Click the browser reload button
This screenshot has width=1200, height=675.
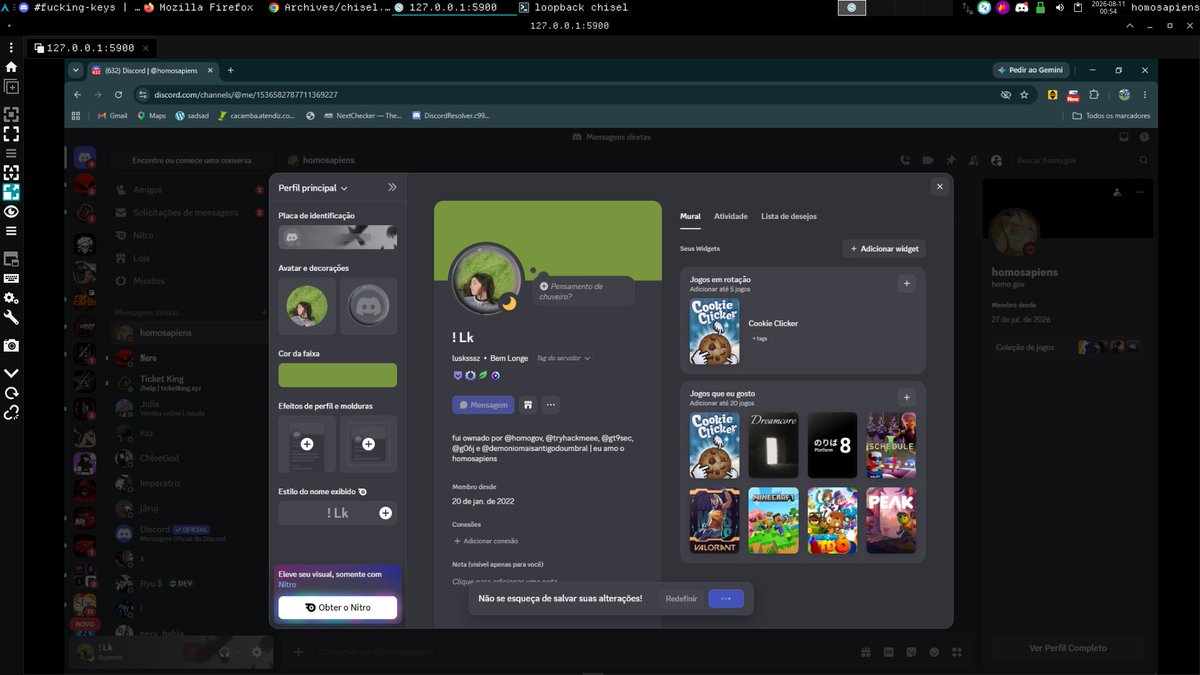point(118,95)
